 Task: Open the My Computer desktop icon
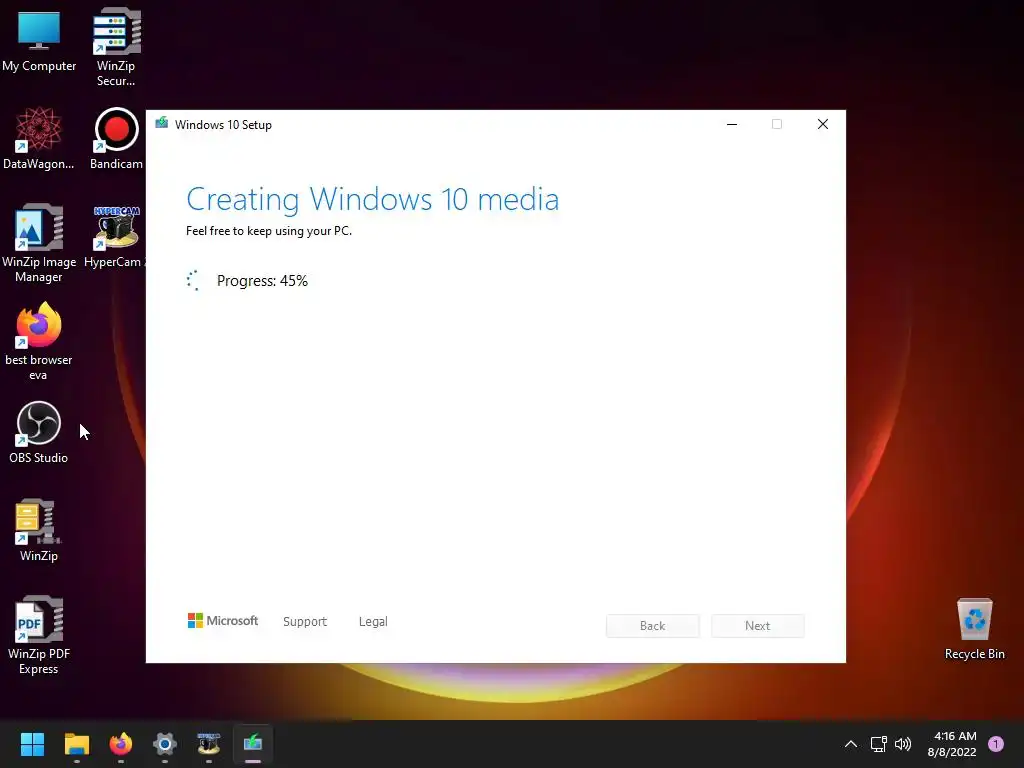tap(39, 40)
